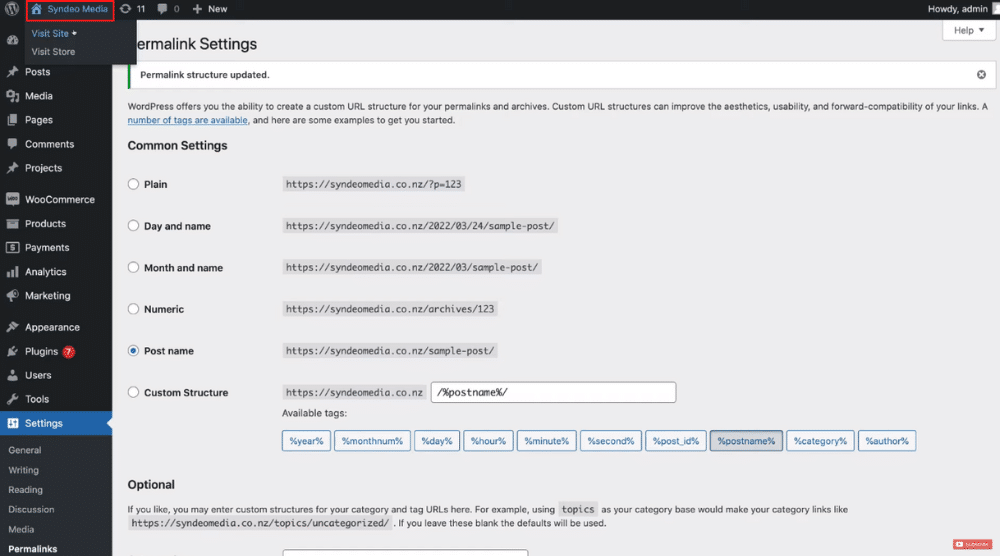Select the Numeric permalink option
1000x556 pixels.
coord(133,309)
